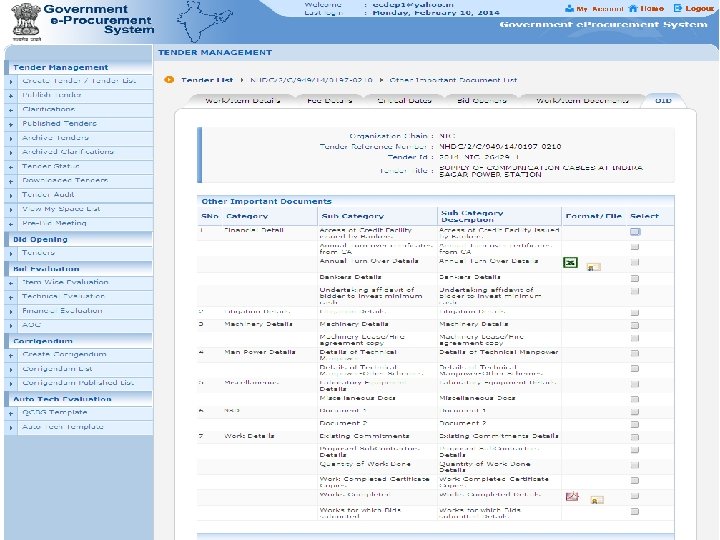Open Financial Evaluation link
720x540 pixels.
[62, 311]
